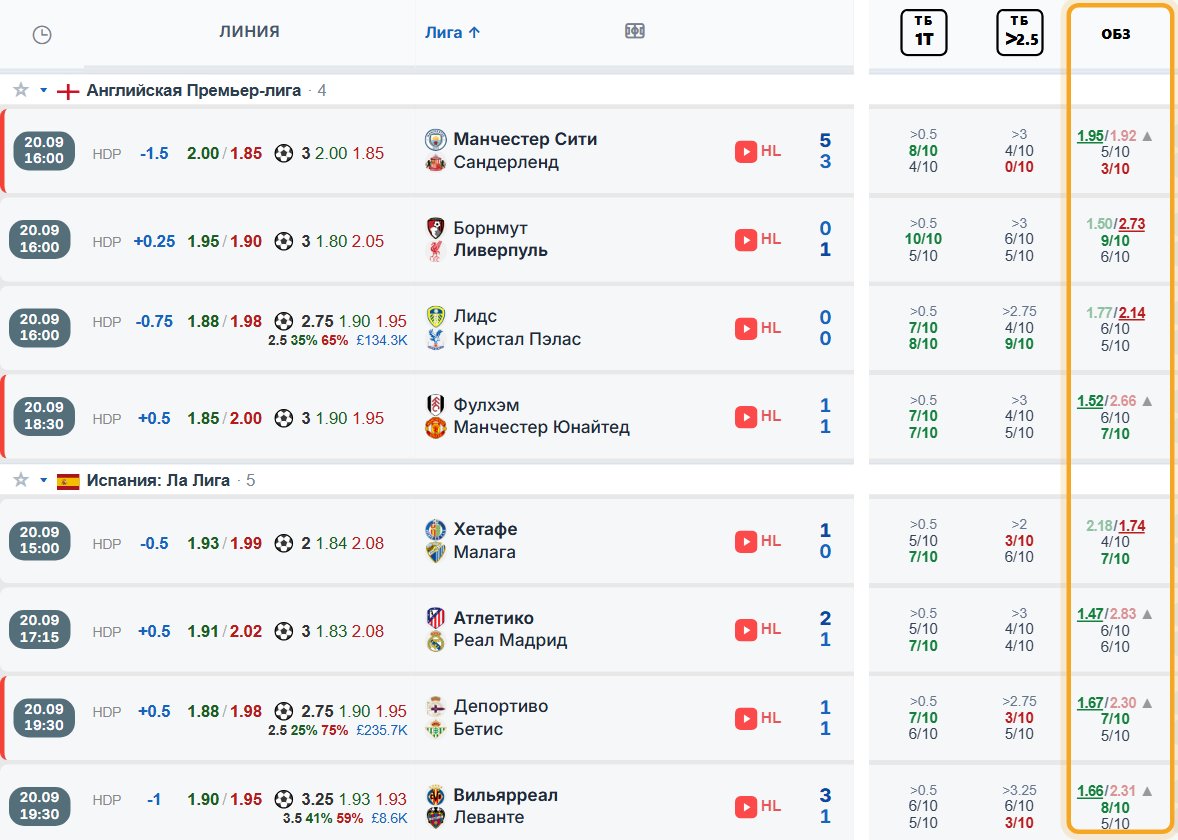The height and width of the screenshot is (840, 1178).
Task: Click the clock icon in the header
Action: [42, 35]
